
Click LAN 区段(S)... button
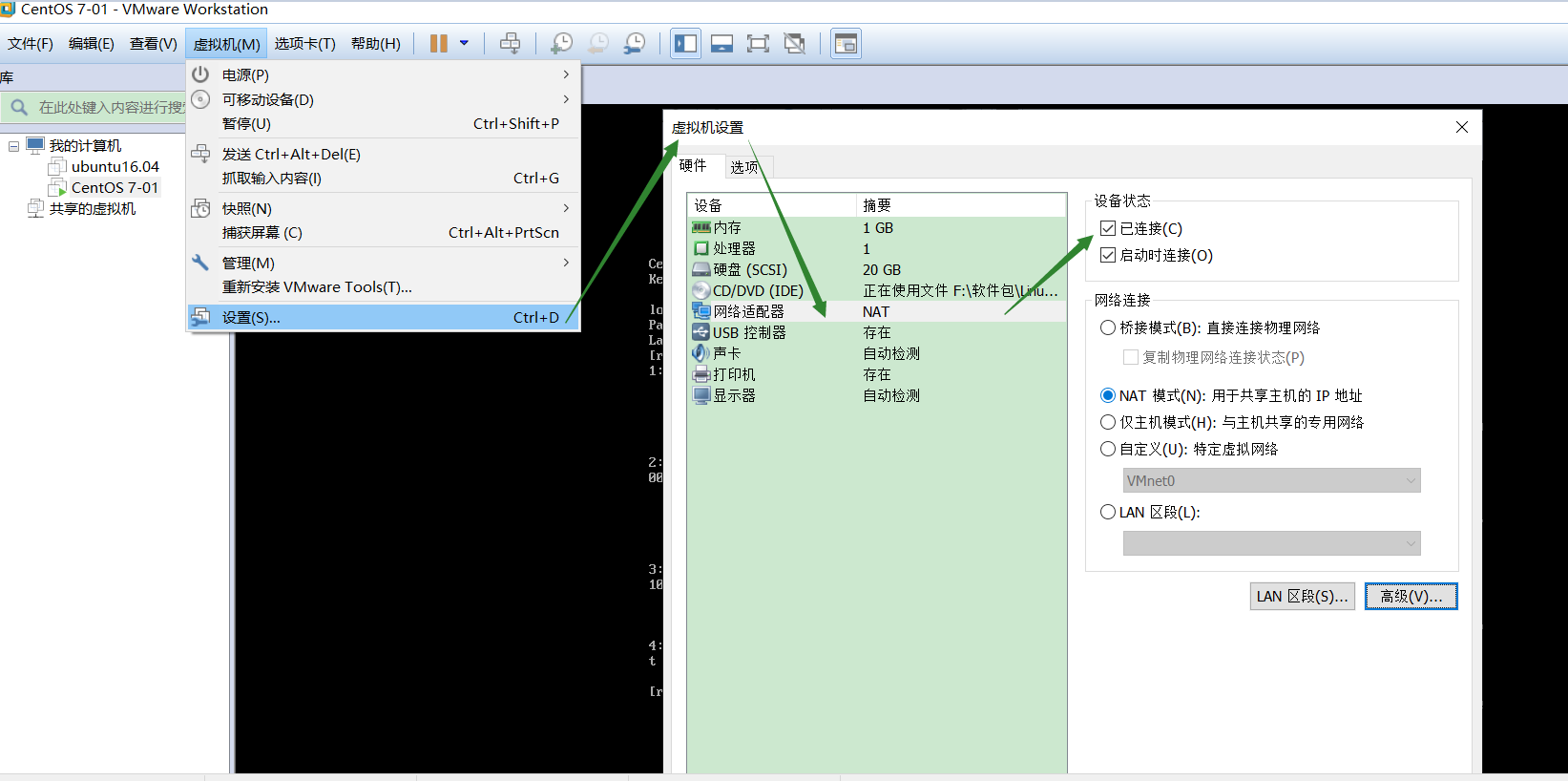pyautogui.click(x=1303, y=596)
